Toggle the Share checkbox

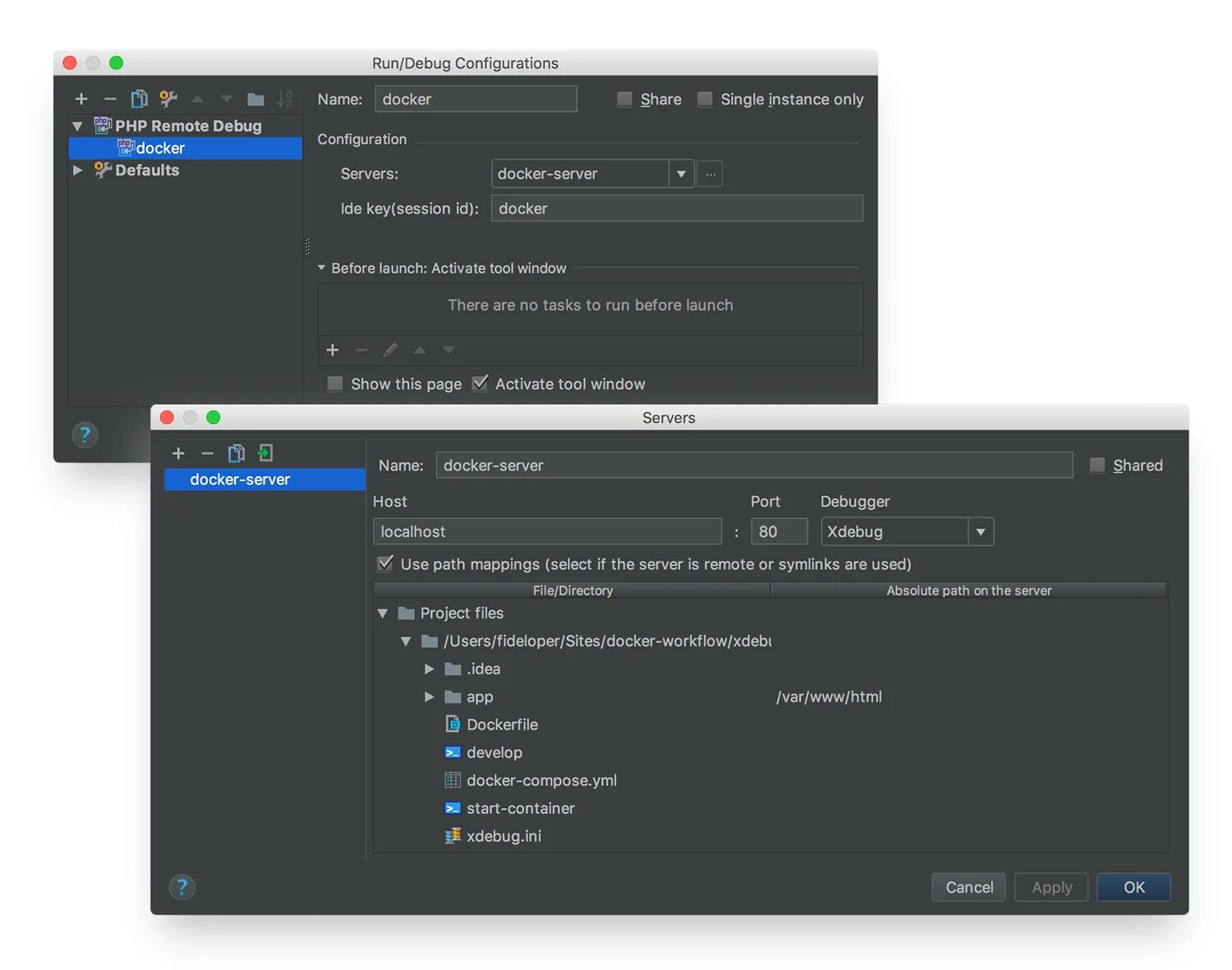click(x=625, y=99)
